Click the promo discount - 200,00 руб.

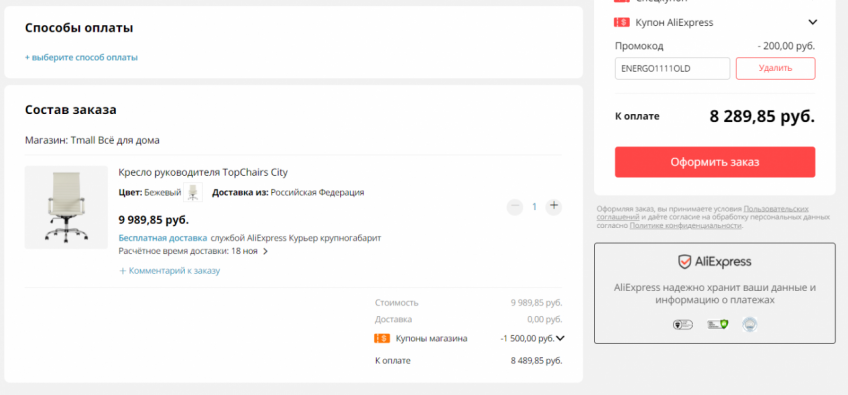[786, 46]
